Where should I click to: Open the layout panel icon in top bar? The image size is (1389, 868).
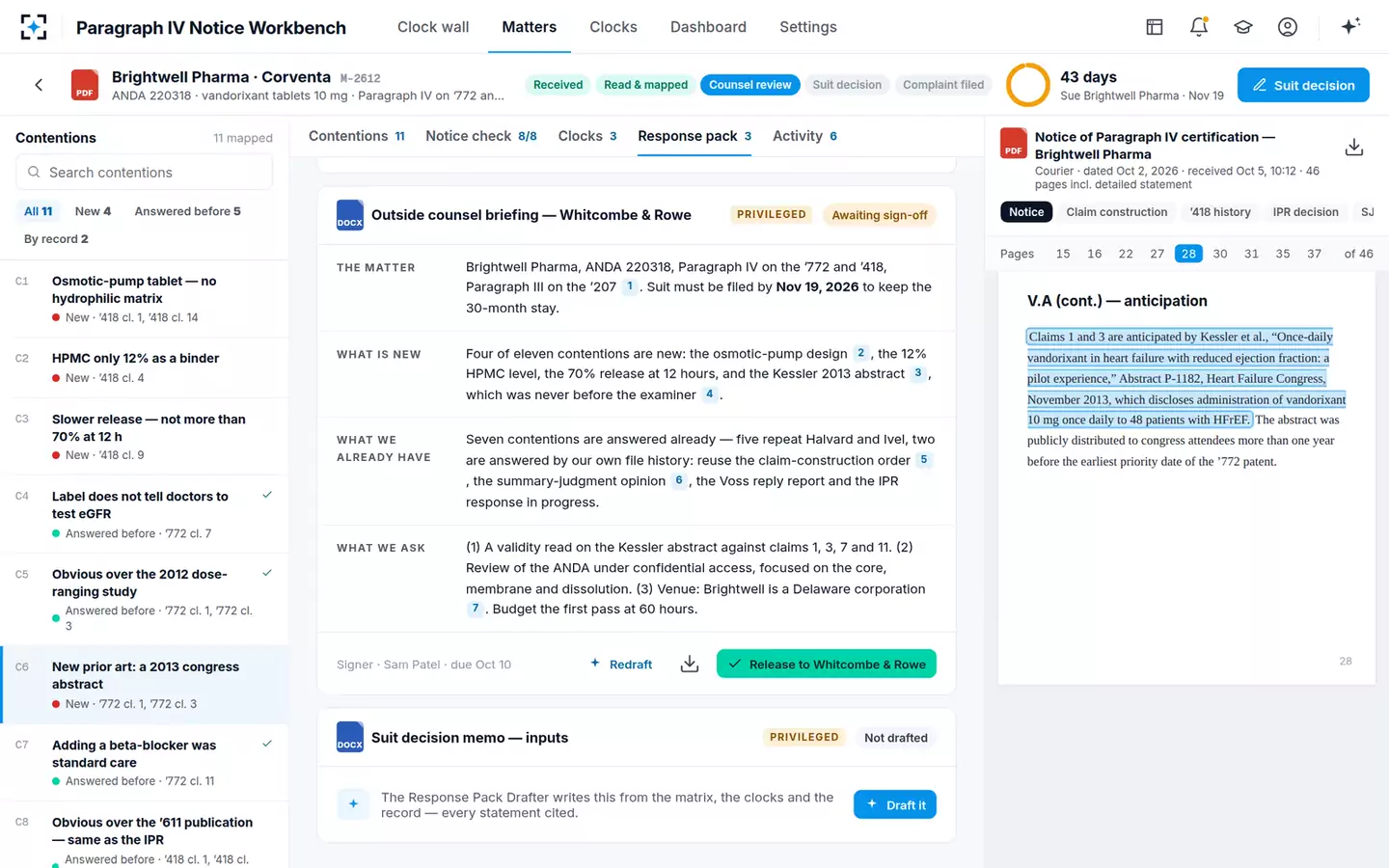1155,27
